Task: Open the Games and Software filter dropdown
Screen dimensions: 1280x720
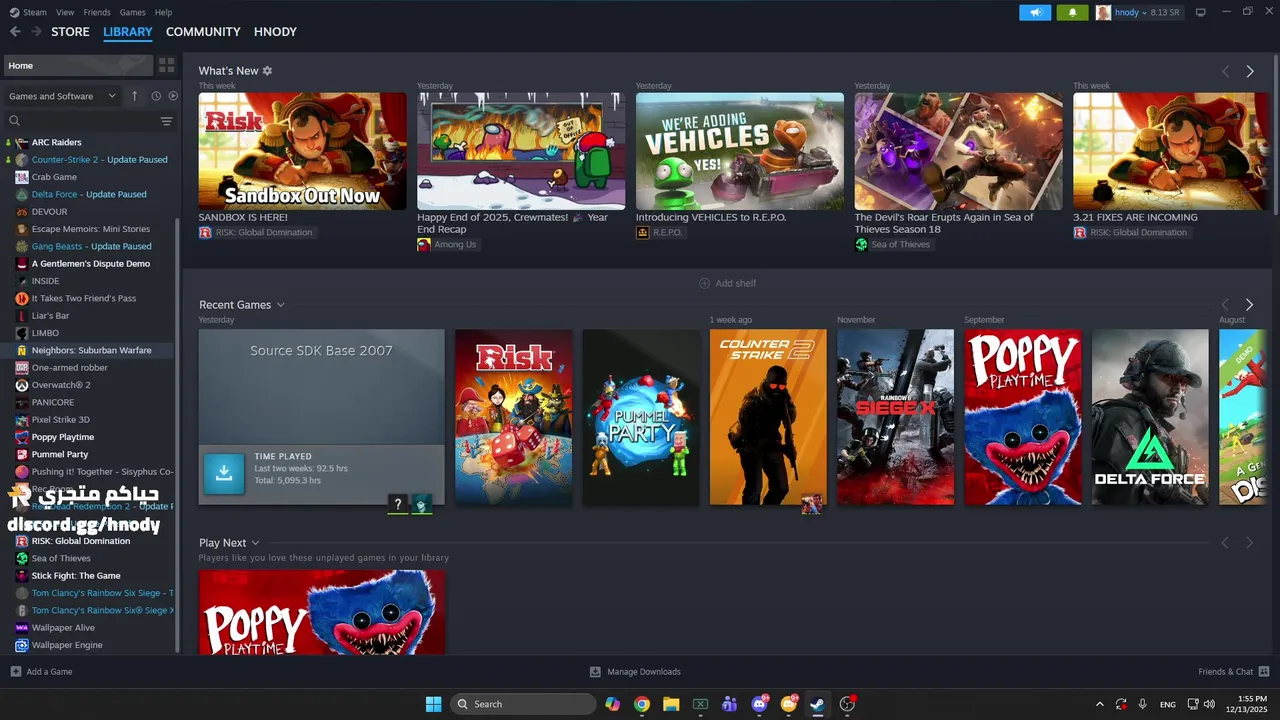Action: pyautogui.click(x=62, y=96)
